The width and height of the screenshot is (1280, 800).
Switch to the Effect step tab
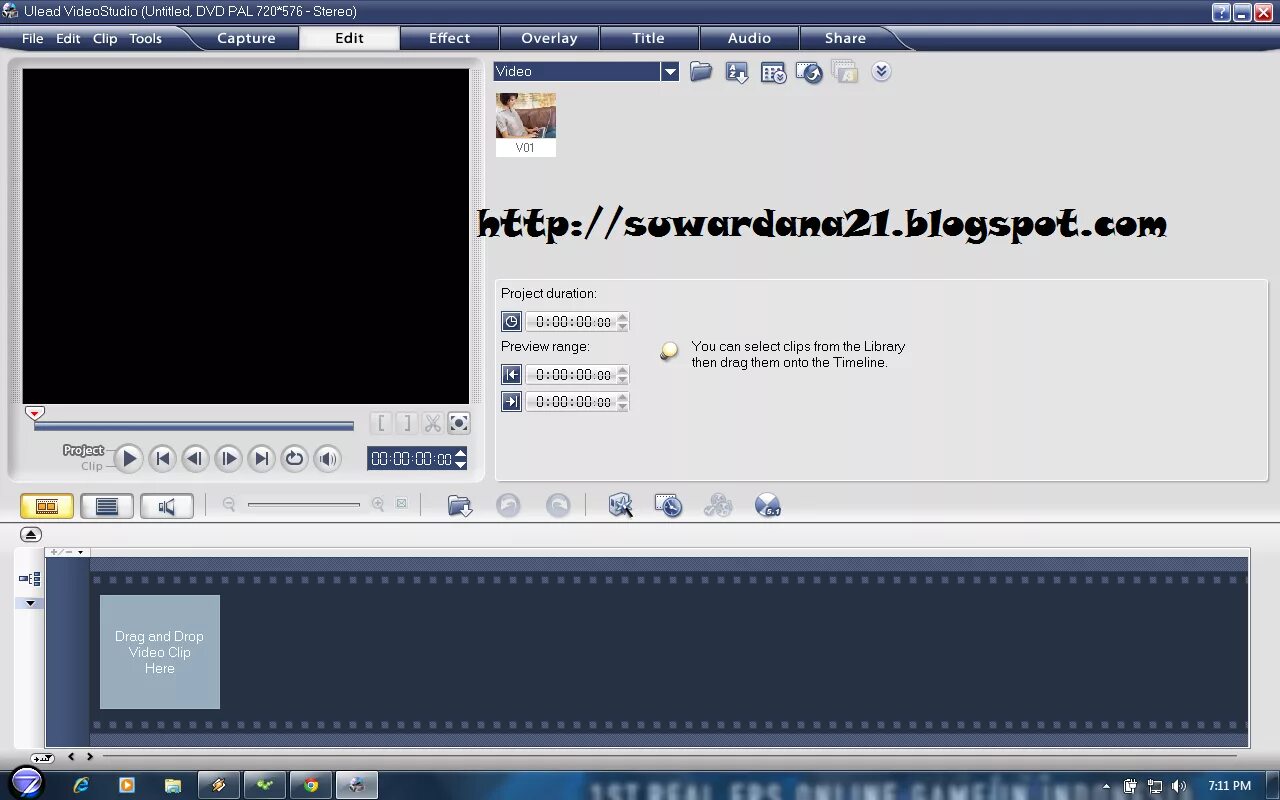(449, 38)
